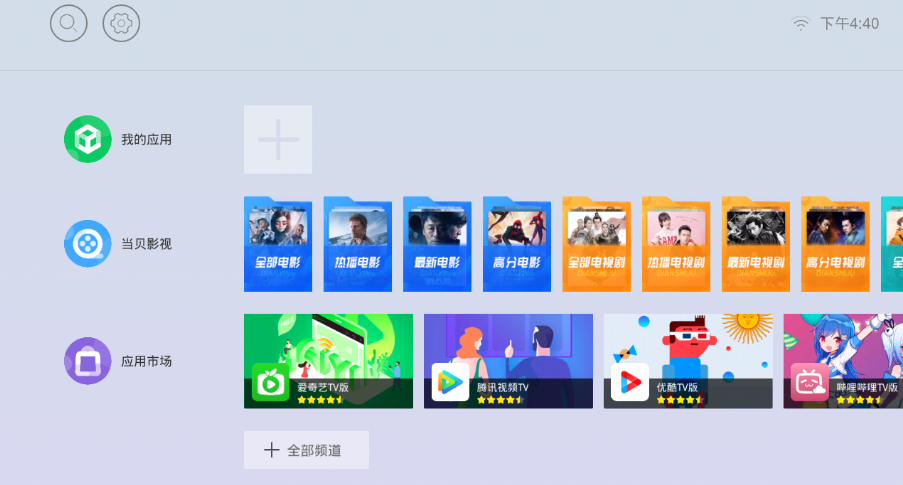
Task: Click the 应用市场 label
Action: point(146,361)
